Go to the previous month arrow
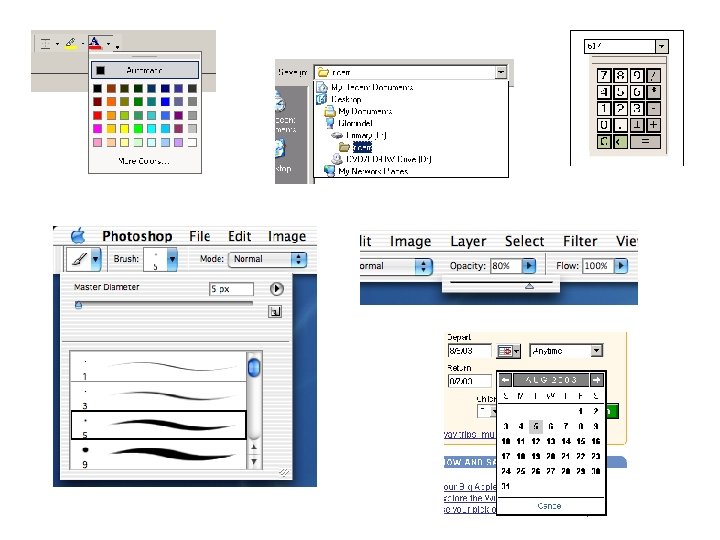 point(505,380)
